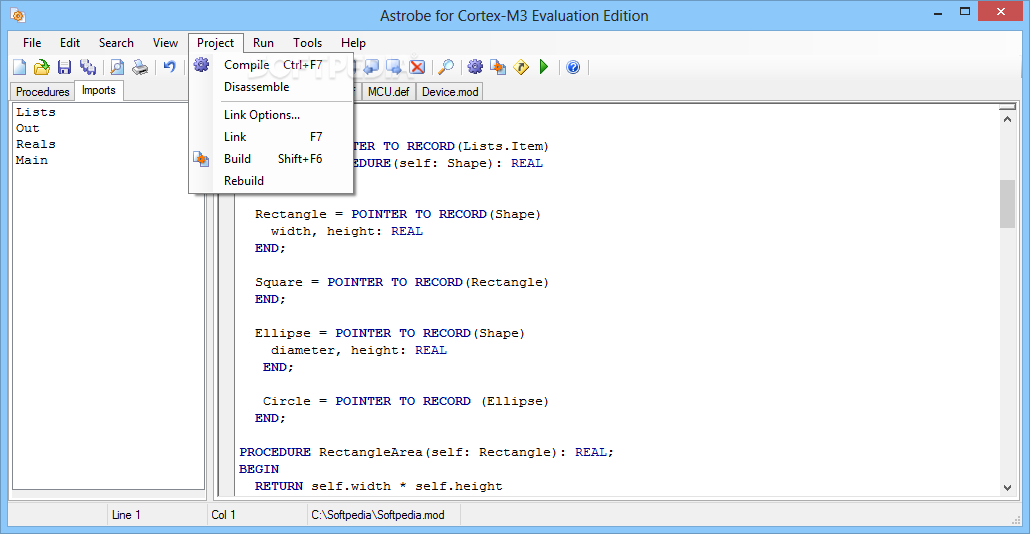The width and height of the screenshot is (1030, 534).
Task: Open the Device.mod editor tab
Action: (450, 91)
